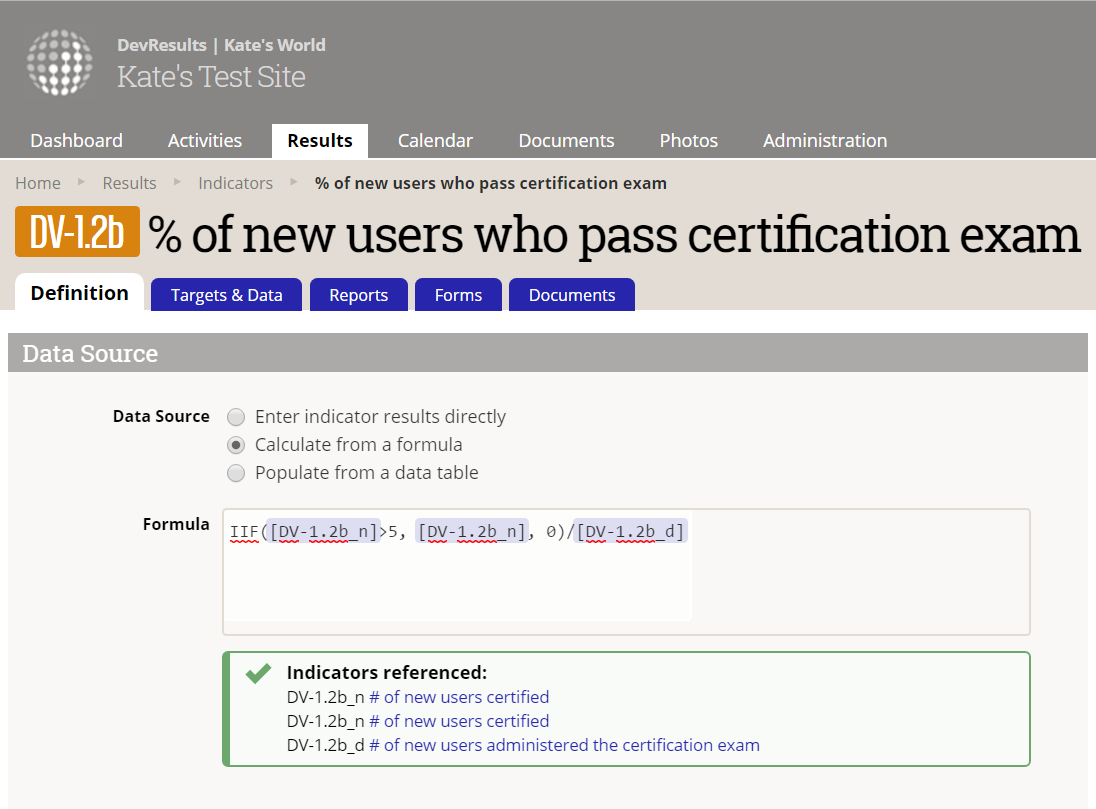1096x809 pixels.
Task: Choose "Calculate from a formula" radio button
Action: click(236, 445)
